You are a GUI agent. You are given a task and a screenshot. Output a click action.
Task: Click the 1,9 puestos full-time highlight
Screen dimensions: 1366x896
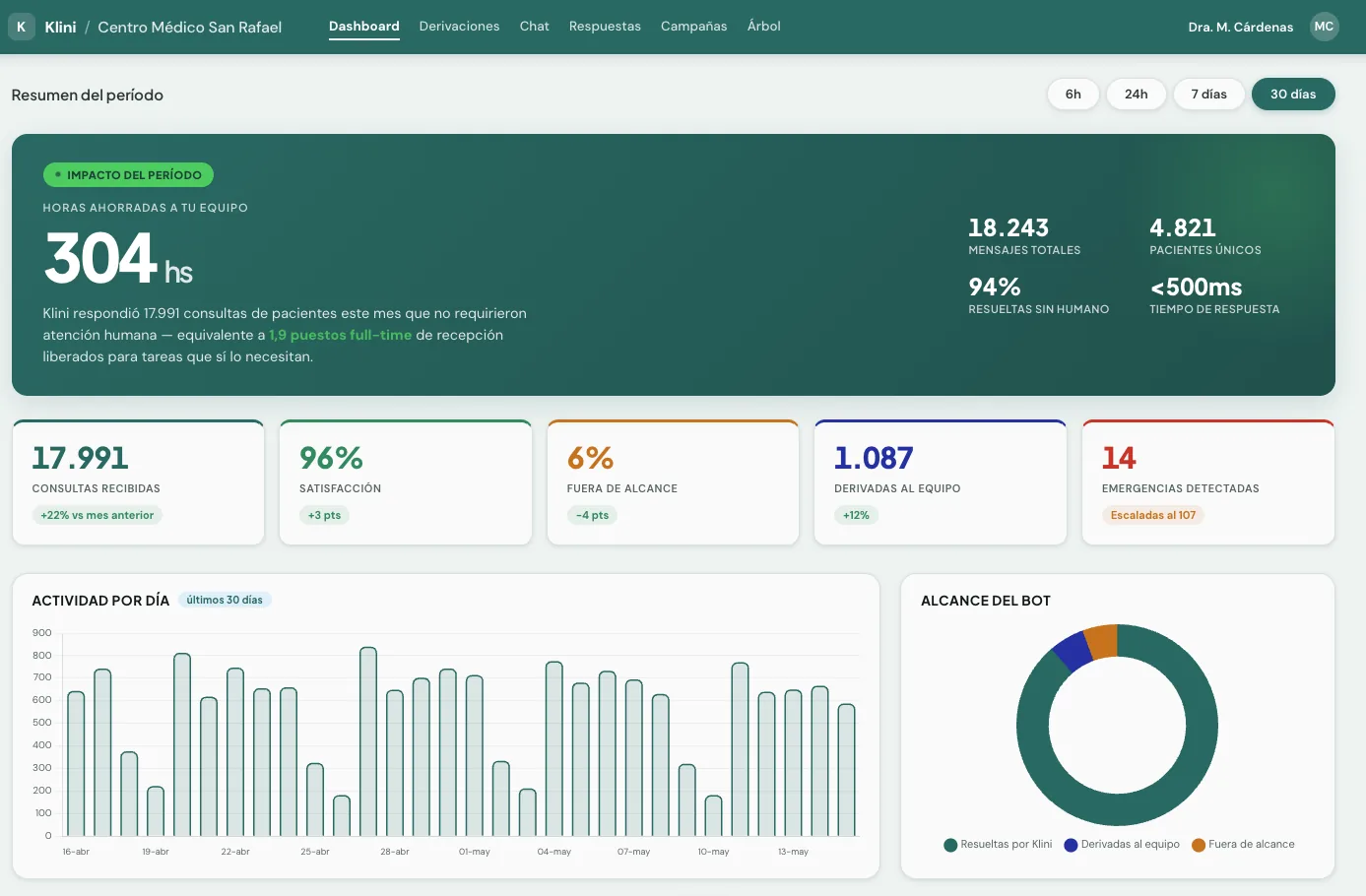point(341,336)
